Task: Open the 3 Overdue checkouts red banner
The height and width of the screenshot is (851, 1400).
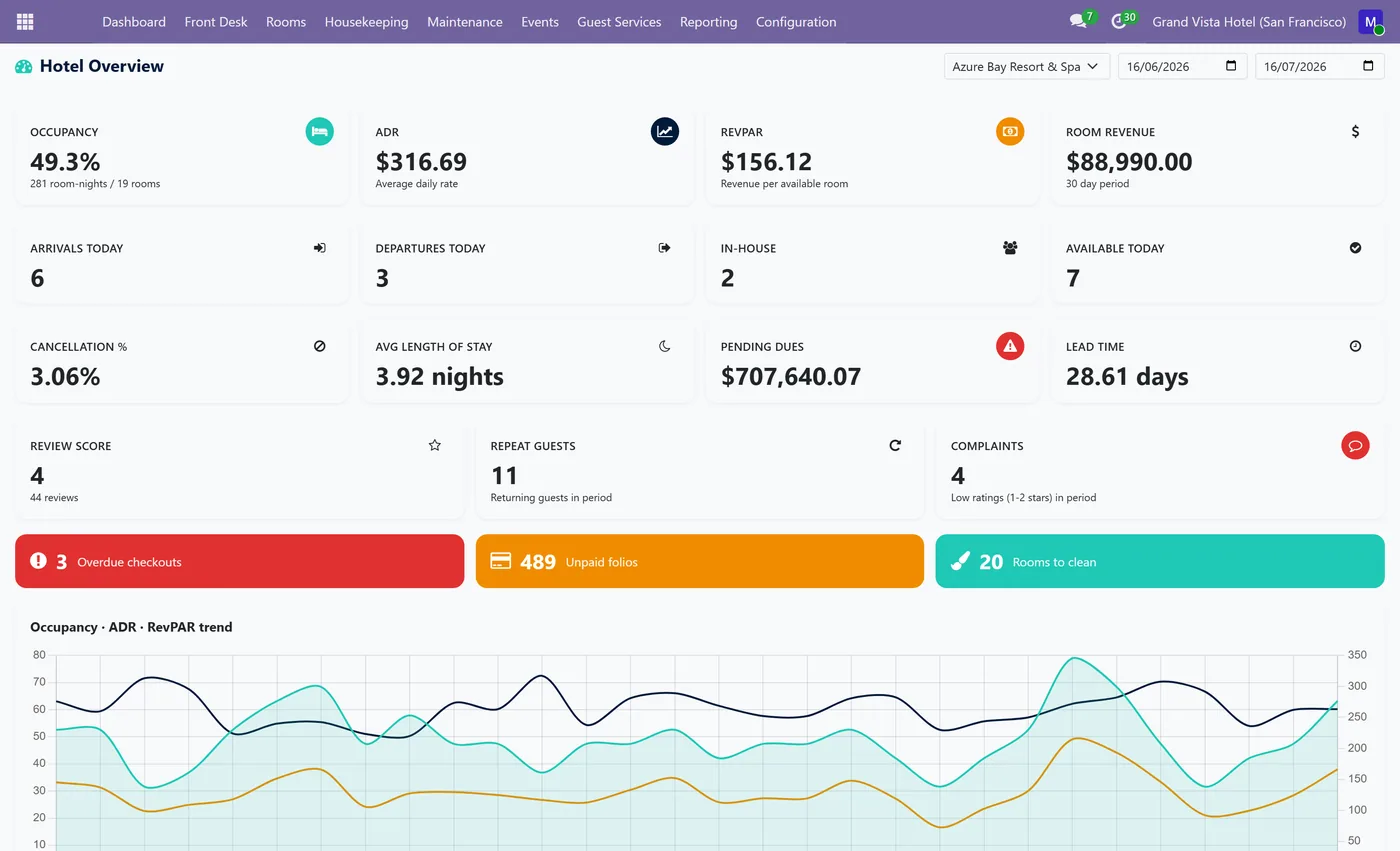Action: 240,561
